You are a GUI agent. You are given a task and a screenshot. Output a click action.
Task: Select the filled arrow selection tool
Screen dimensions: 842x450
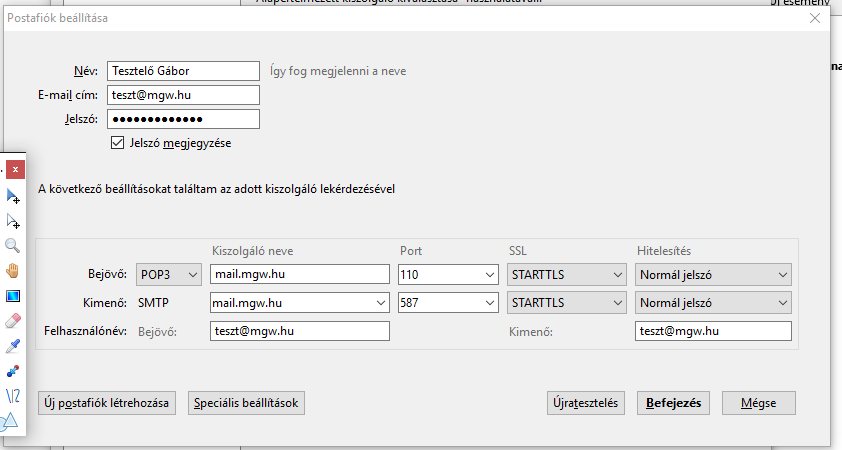coord(14,196)
